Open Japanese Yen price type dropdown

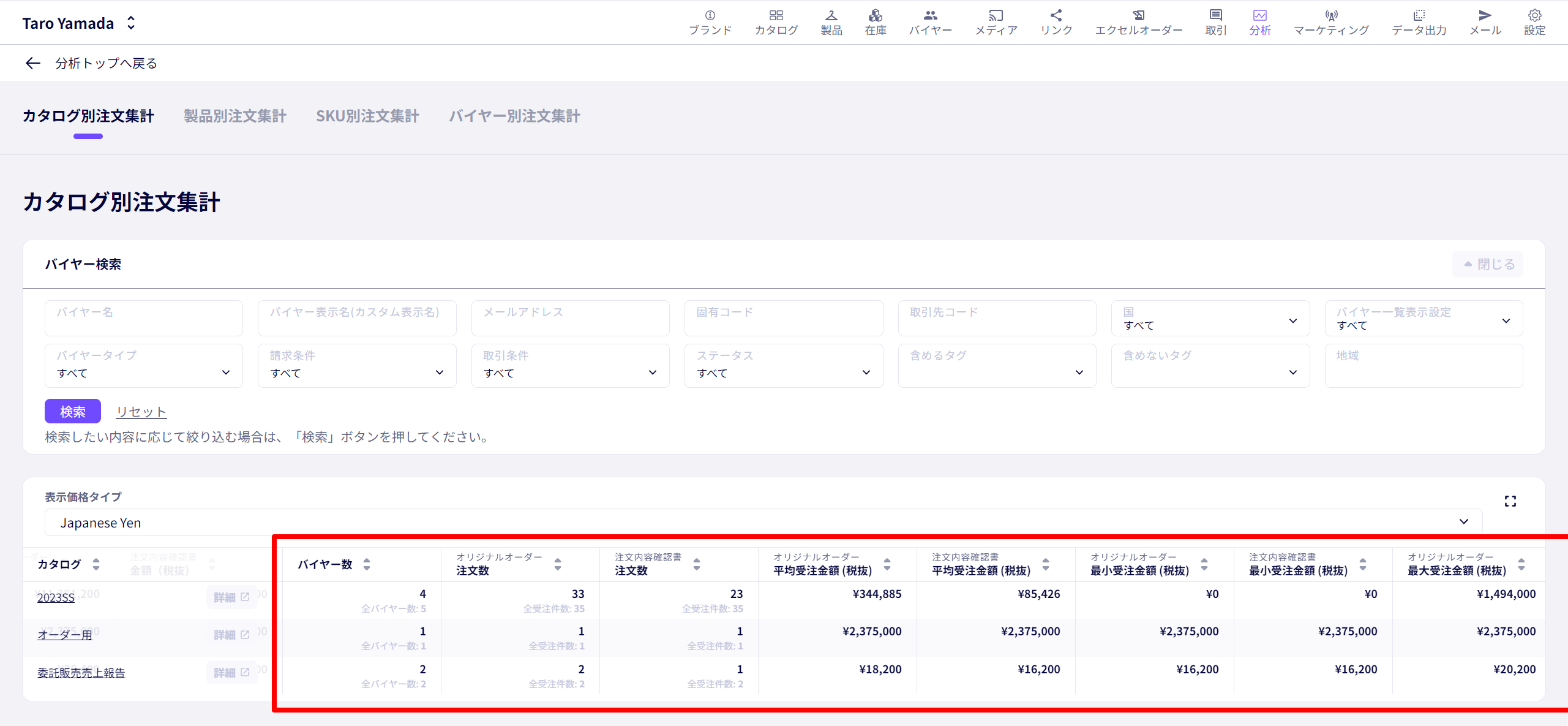(763, 522)
